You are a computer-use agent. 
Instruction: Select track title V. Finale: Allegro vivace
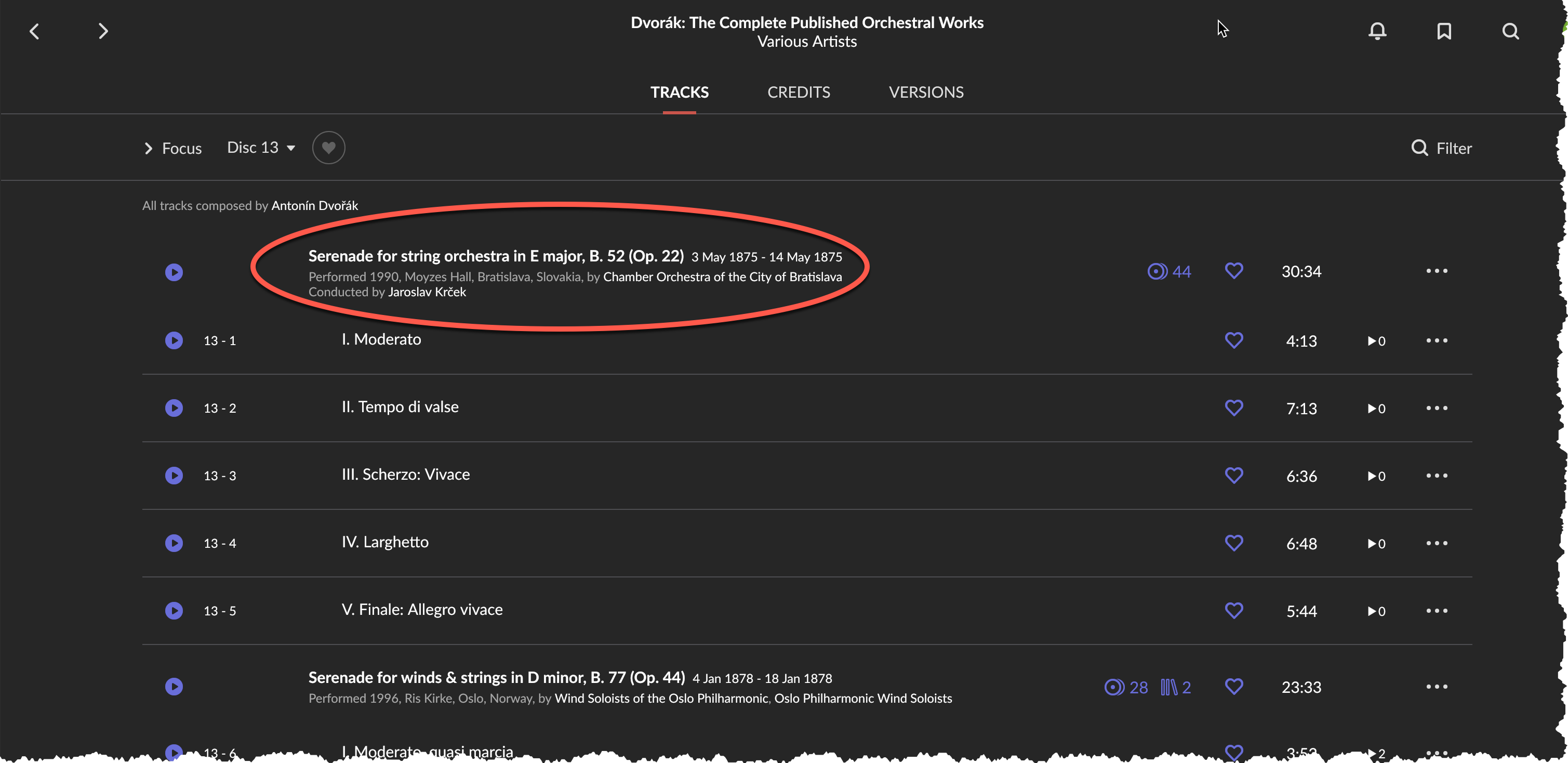point(422,609)
